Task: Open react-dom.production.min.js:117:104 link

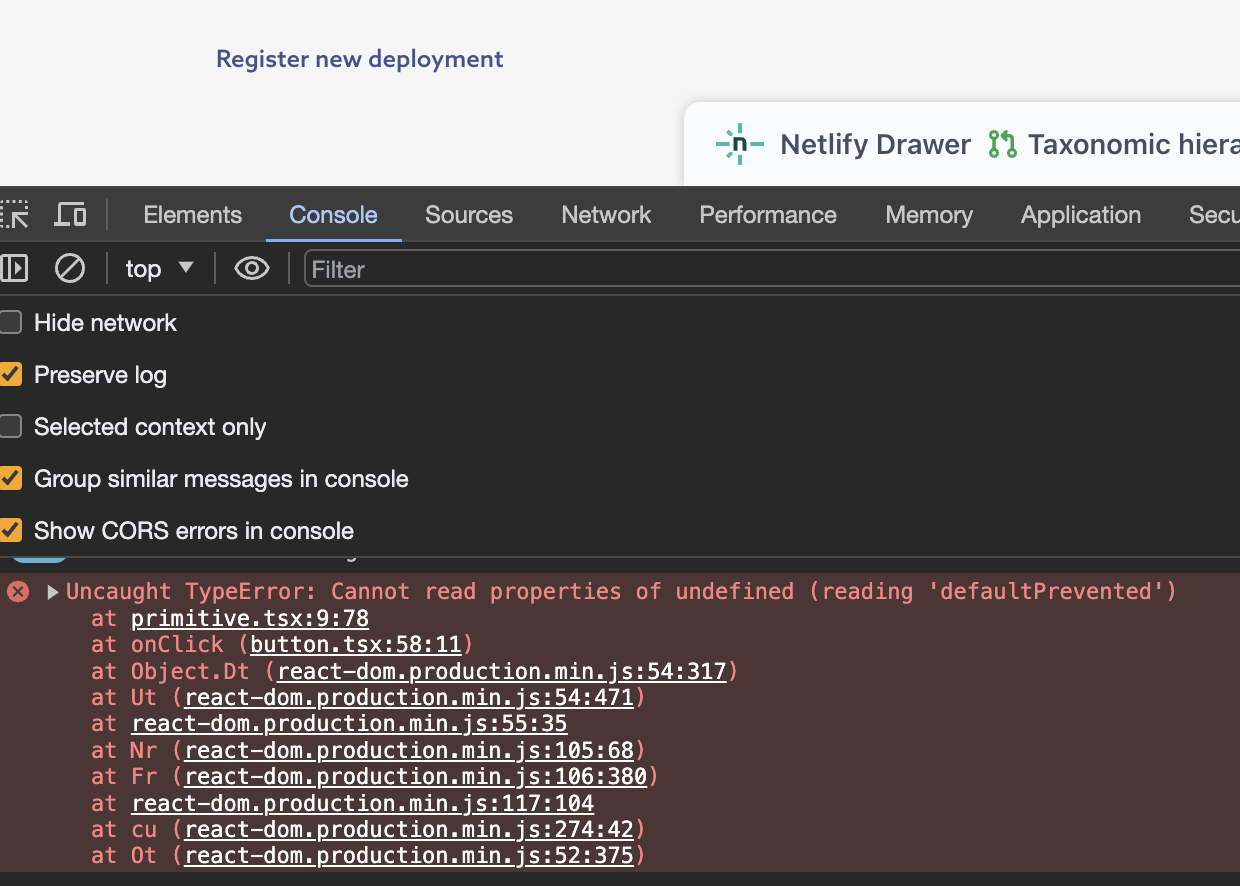Action: [362, 803]
